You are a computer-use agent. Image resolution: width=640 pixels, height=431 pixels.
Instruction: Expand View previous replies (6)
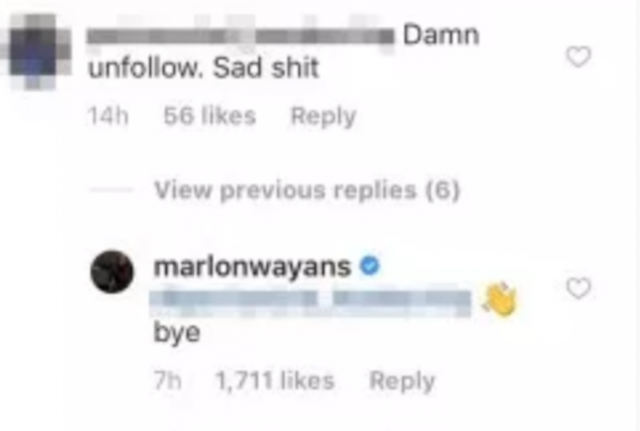pyautogui.click(x=307, y=190)
